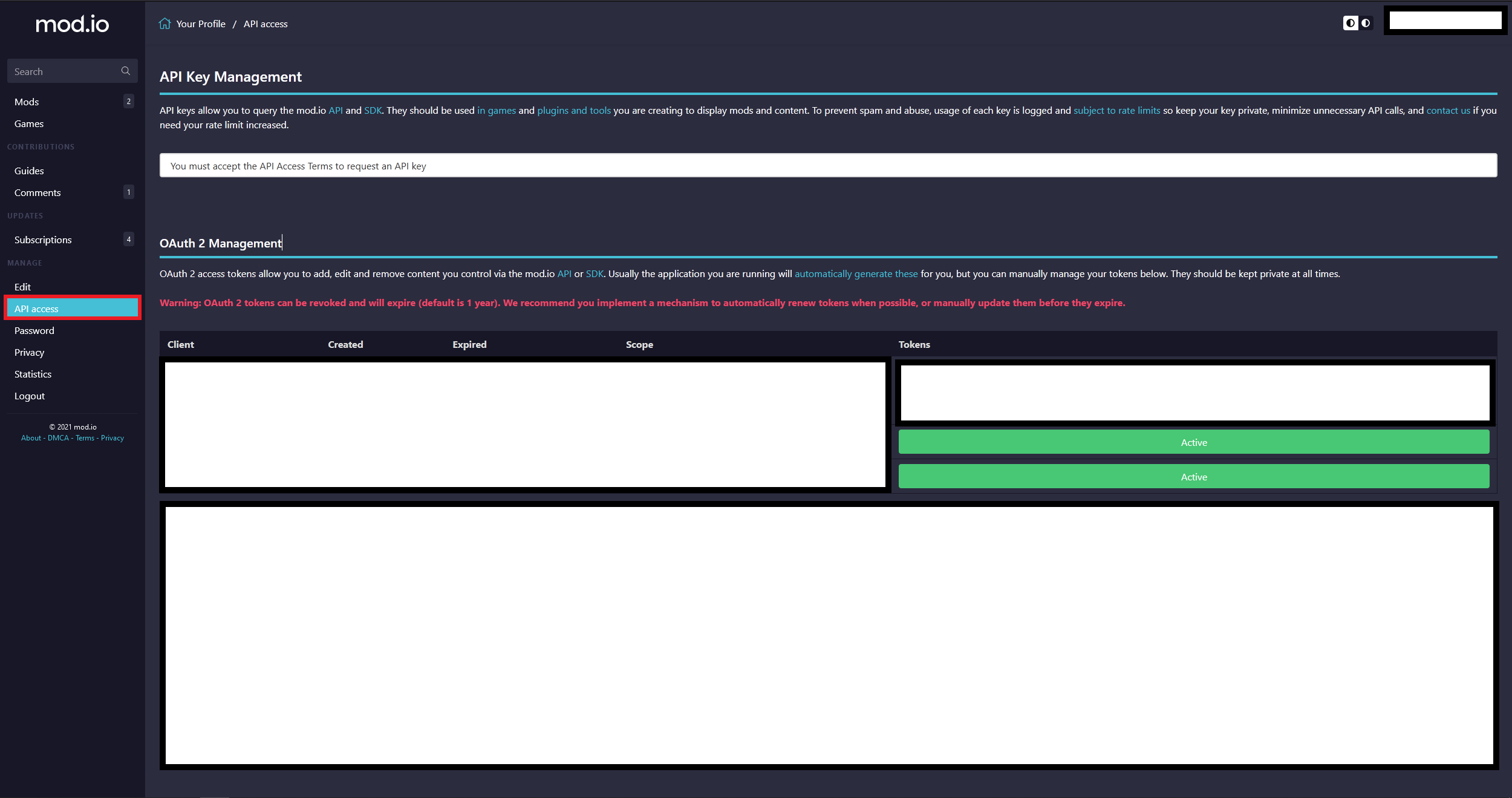Viewport: 1512px width, 798px height.
Task: Switch to the light theme toggle icon
Action: (x=1350, y=23)
